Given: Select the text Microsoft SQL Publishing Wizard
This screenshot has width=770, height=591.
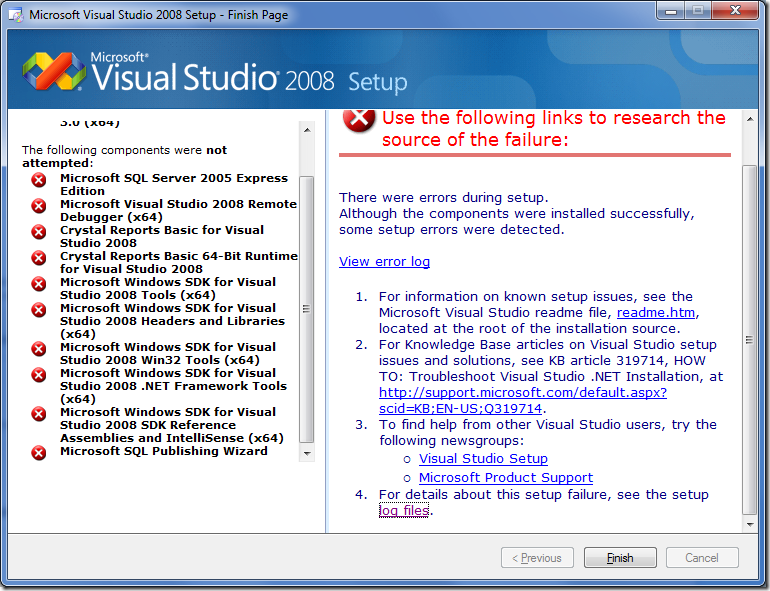Looking at the screenshot, I should pos(164,451).
